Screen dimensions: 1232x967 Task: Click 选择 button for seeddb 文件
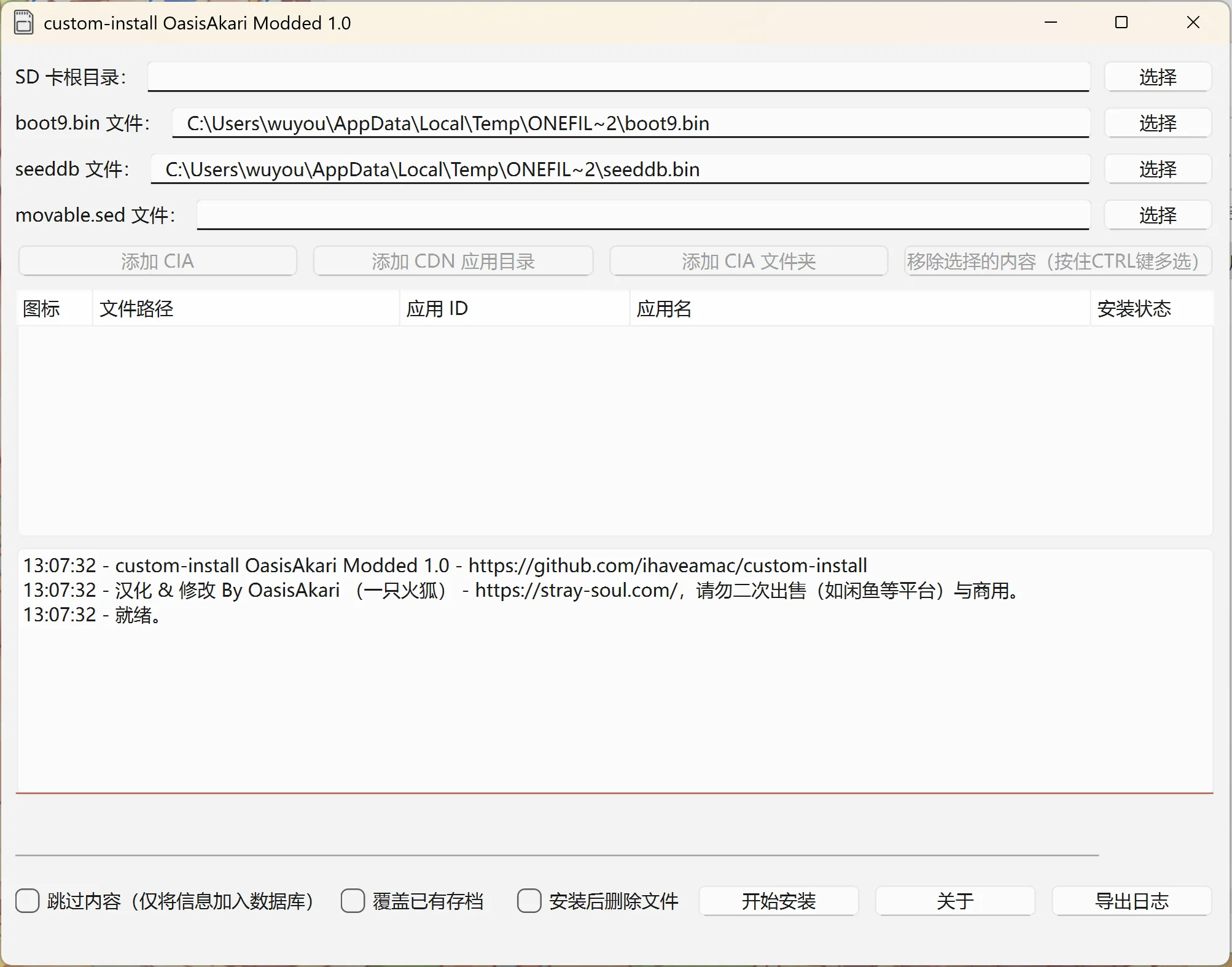pos(1157,169)
